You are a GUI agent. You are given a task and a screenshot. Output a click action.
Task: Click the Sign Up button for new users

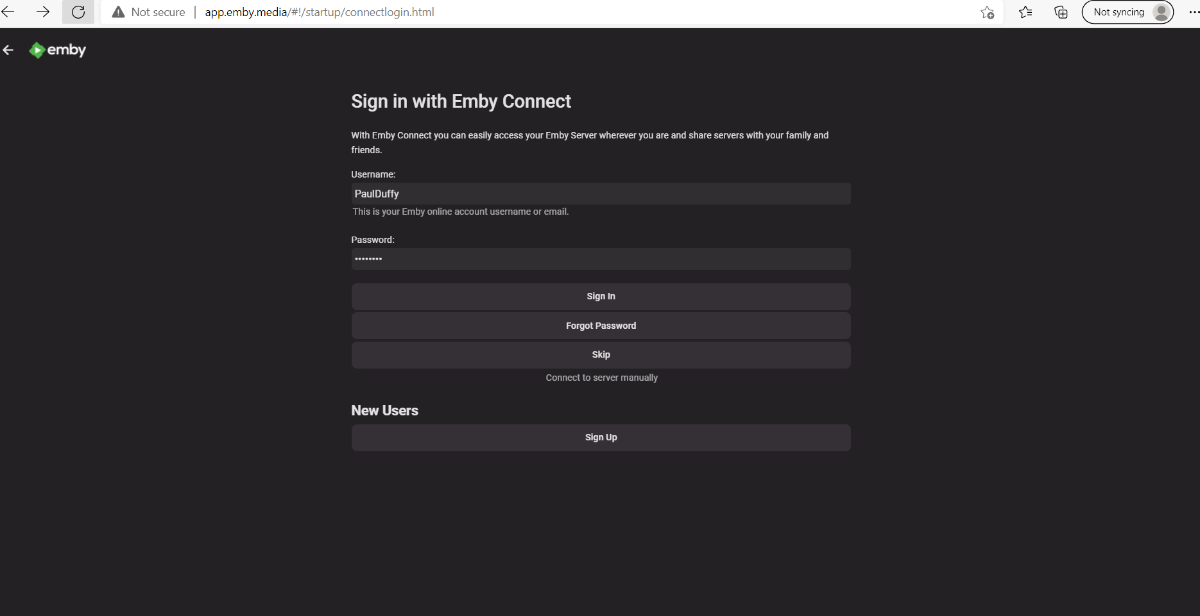[x=600, y=437]
